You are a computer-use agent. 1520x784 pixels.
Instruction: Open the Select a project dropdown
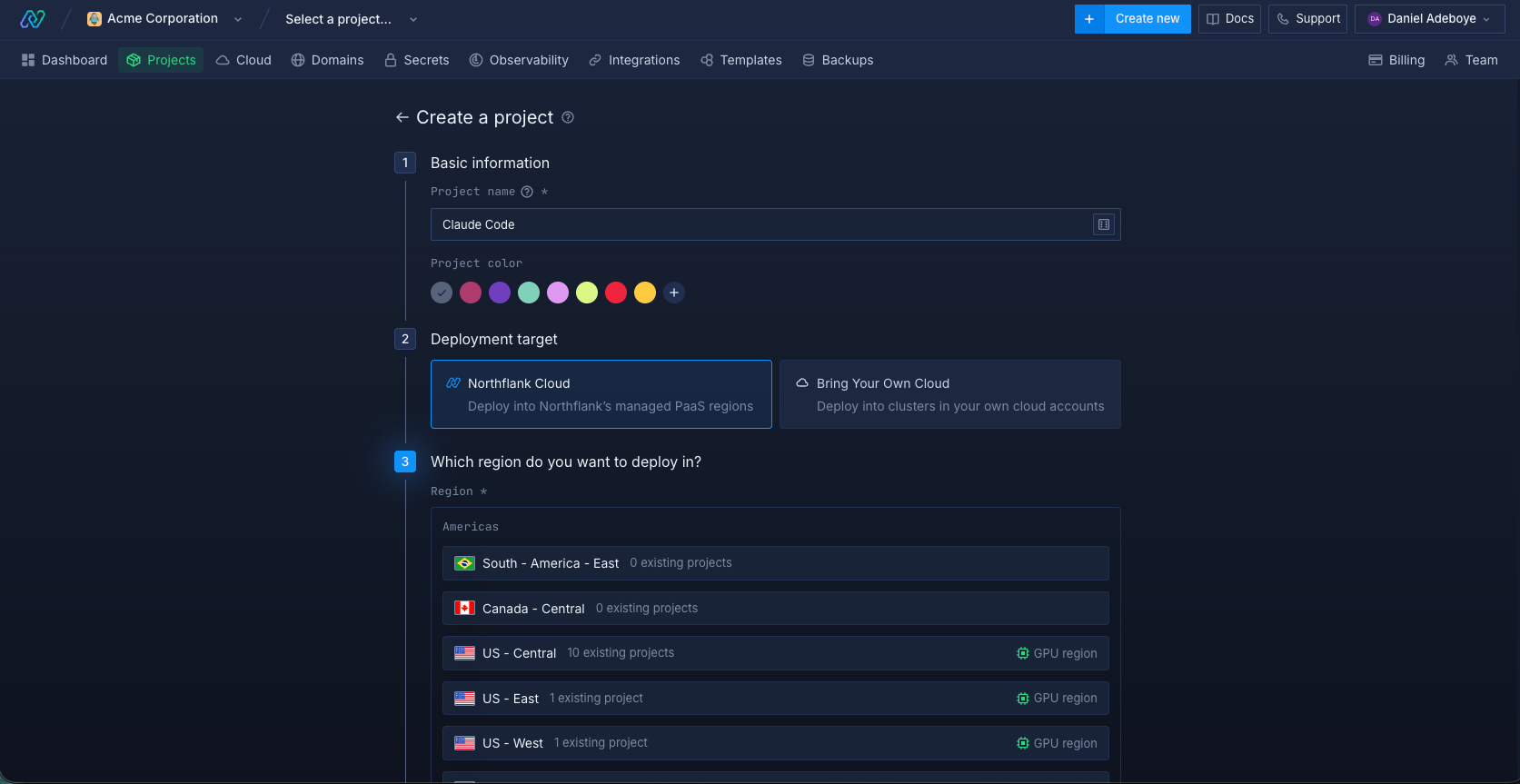(352, 19)
